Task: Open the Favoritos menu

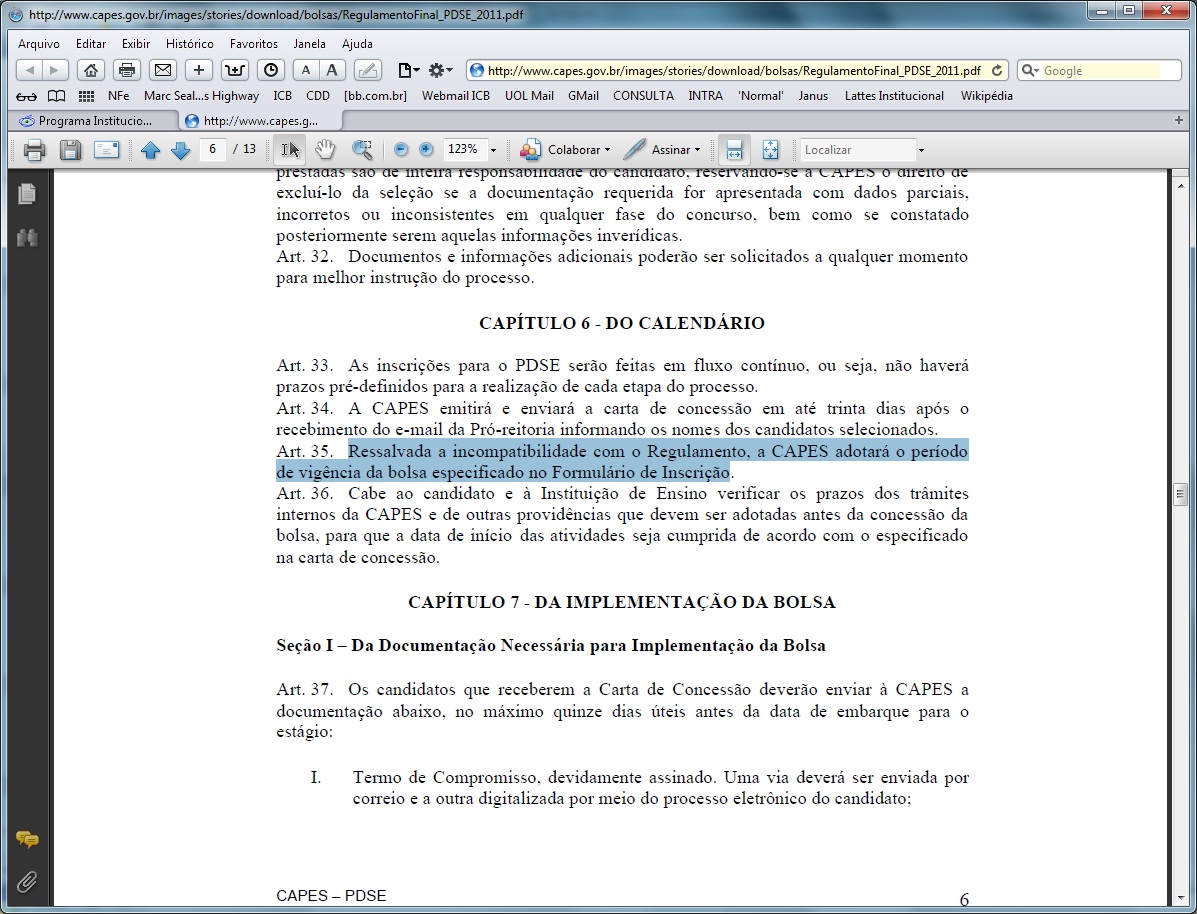Action: point(253,44)
